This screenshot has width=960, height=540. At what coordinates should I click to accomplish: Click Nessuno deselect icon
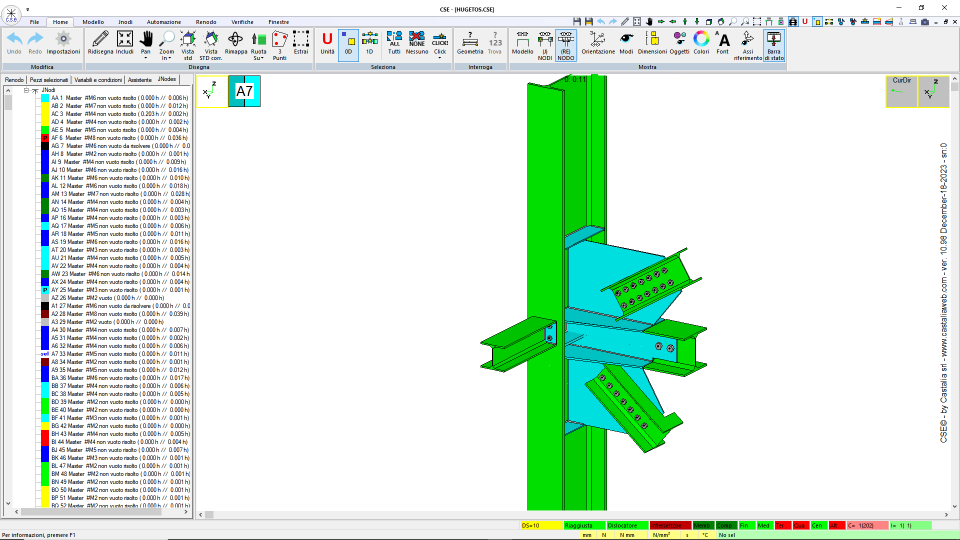417,40
